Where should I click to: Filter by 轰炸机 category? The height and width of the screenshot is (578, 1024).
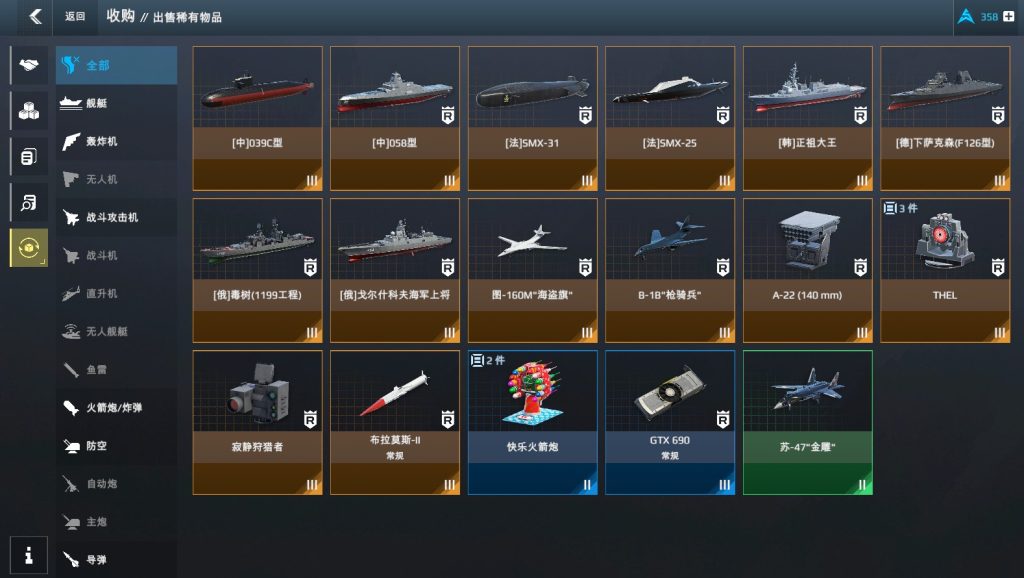[x=116, y=141]
